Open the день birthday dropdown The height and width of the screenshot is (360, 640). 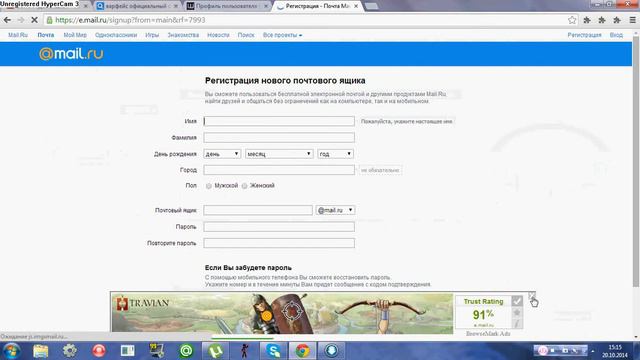tap(222, 154)
